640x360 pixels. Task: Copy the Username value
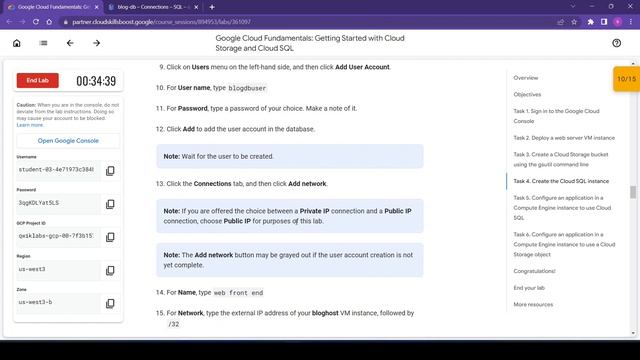[x=110, y=171]
